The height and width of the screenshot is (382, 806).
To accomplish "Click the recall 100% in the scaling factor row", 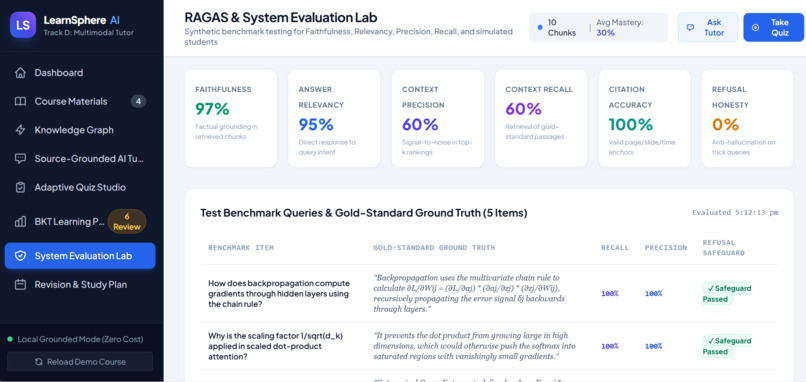I will pyautogui.click(x=610, y=346).
